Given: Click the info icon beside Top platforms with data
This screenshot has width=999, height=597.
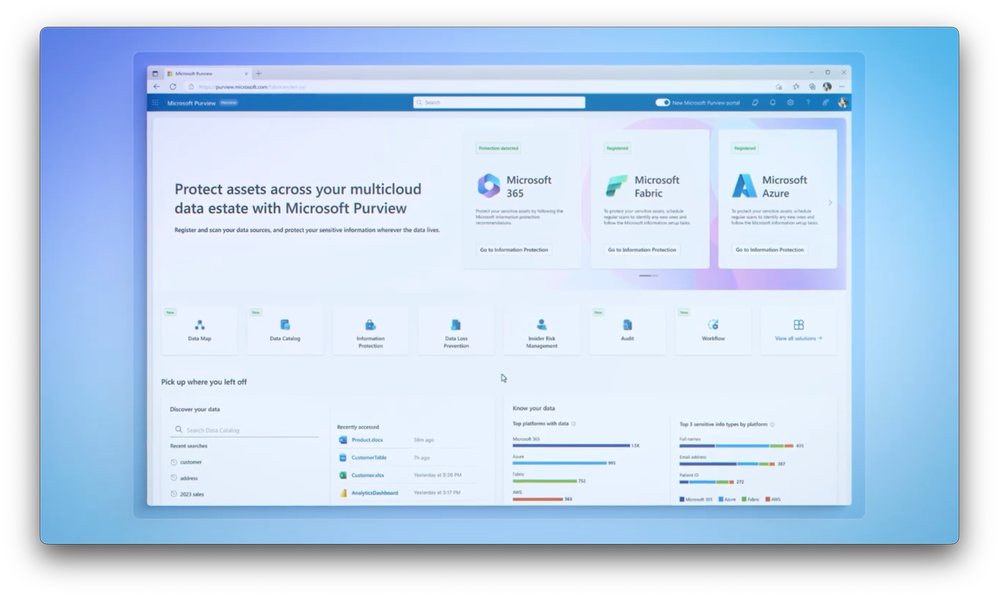Looking at the screenshot, I should [x=573, y=424].
